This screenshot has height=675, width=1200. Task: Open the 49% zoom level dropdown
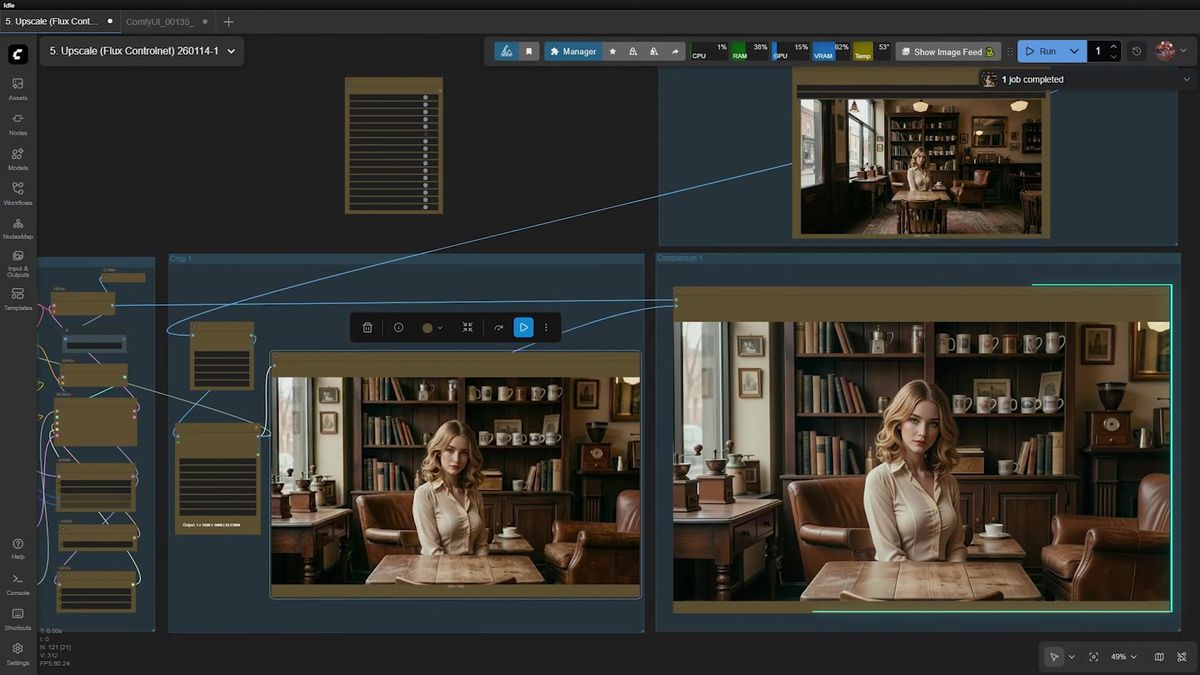pos(1124,657)
